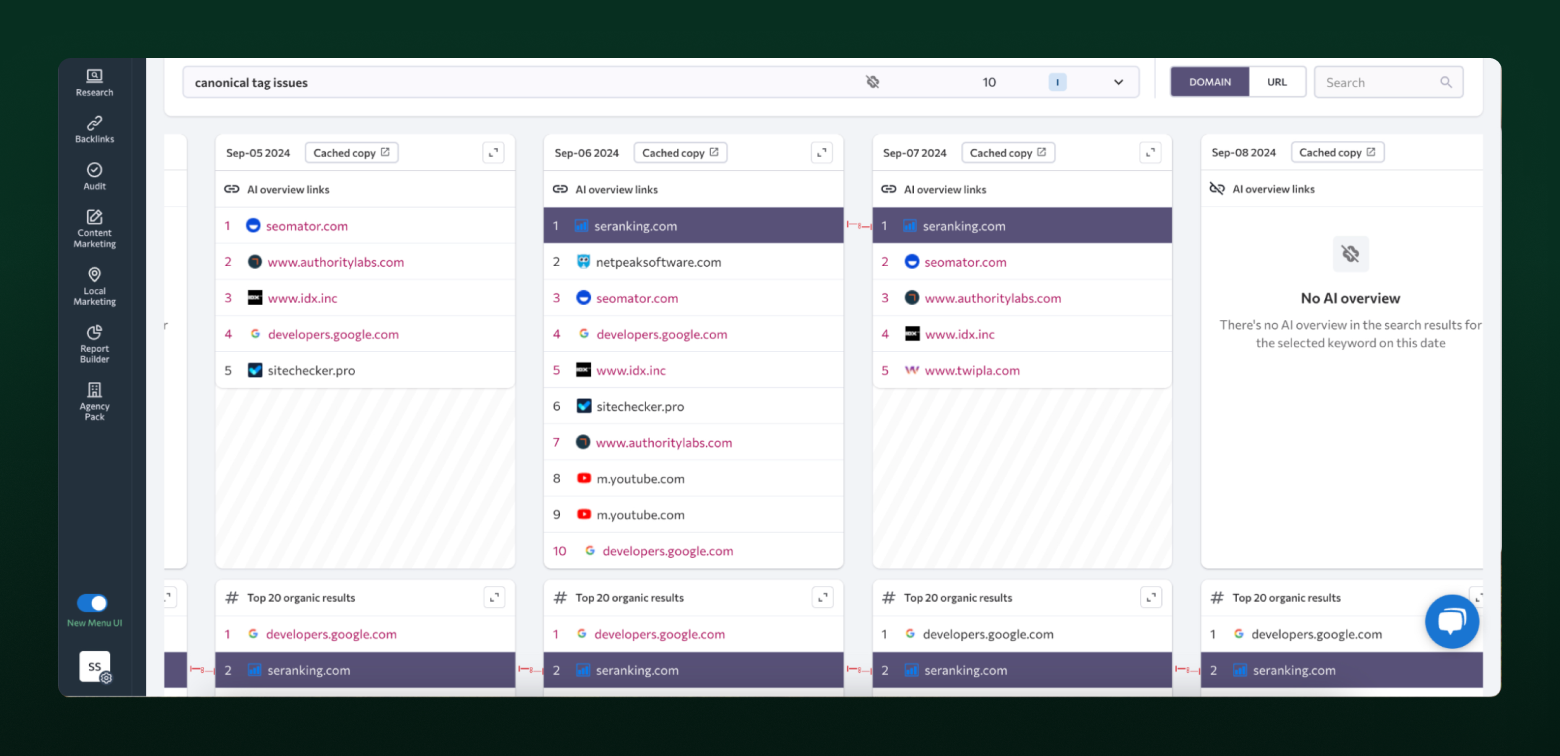Select seranking.com in Sep-08 organic results
The width and height of the screenshot is (1560, 756).
pyautogui.click(x=1342, y=670)
